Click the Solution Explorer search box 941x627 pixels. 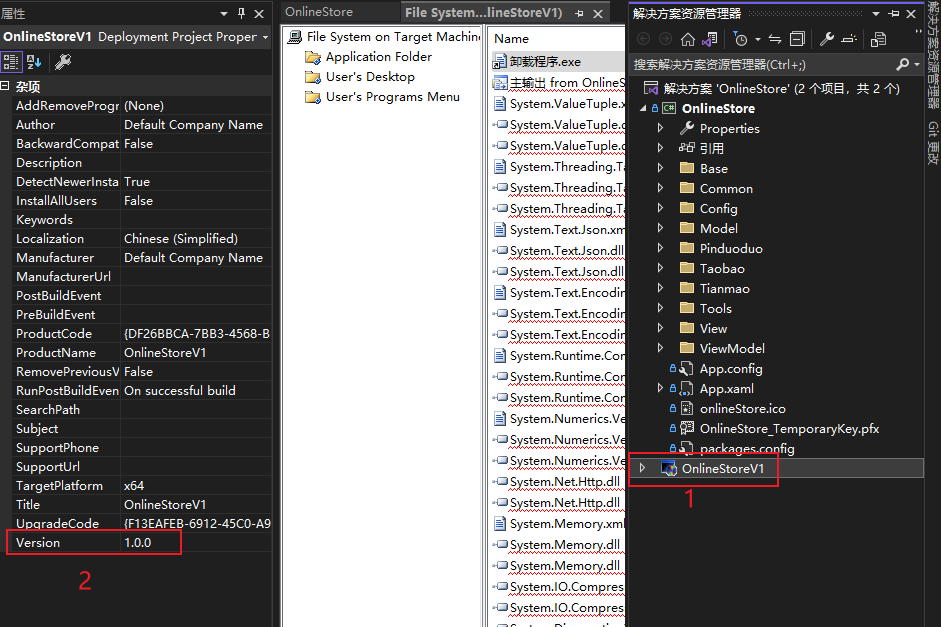coord(760,64)
